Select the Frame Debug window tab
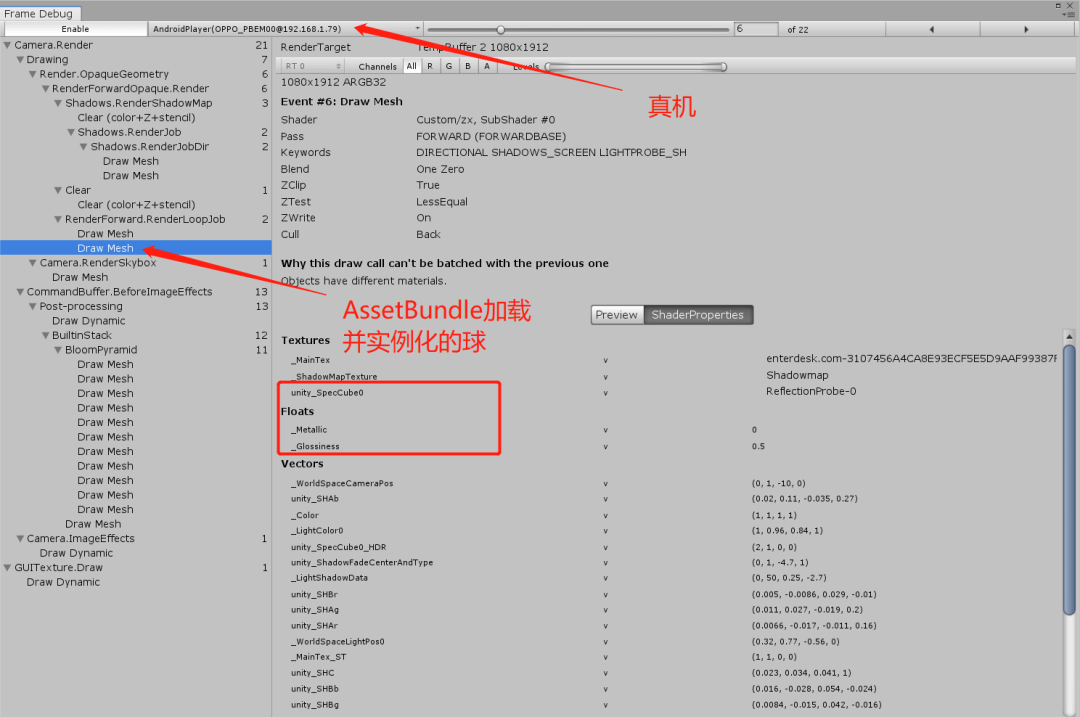 (x=39, y=13)
